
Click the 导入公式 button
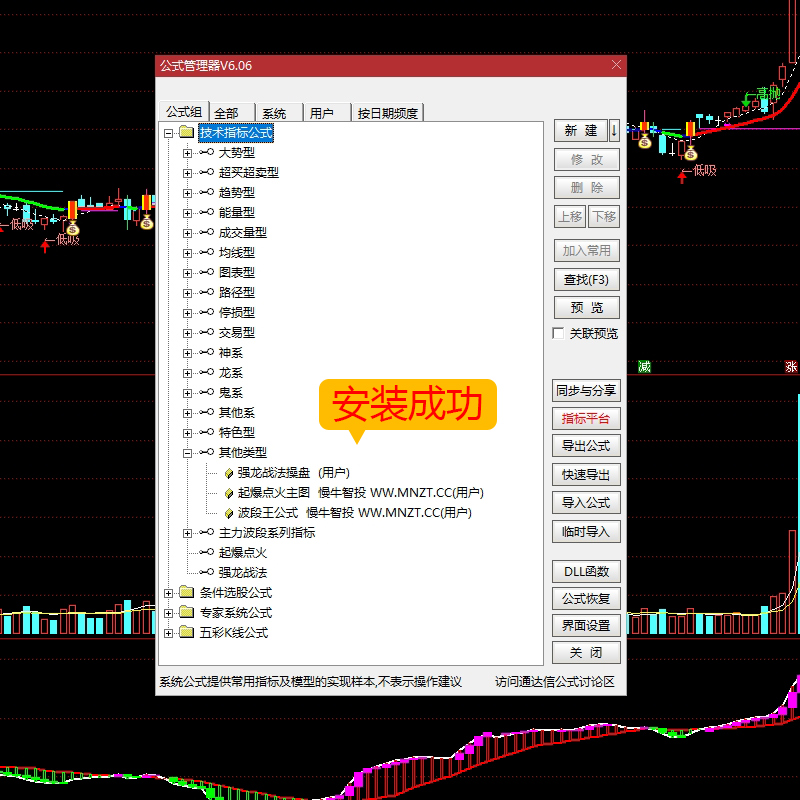click(x=586, y=503)
